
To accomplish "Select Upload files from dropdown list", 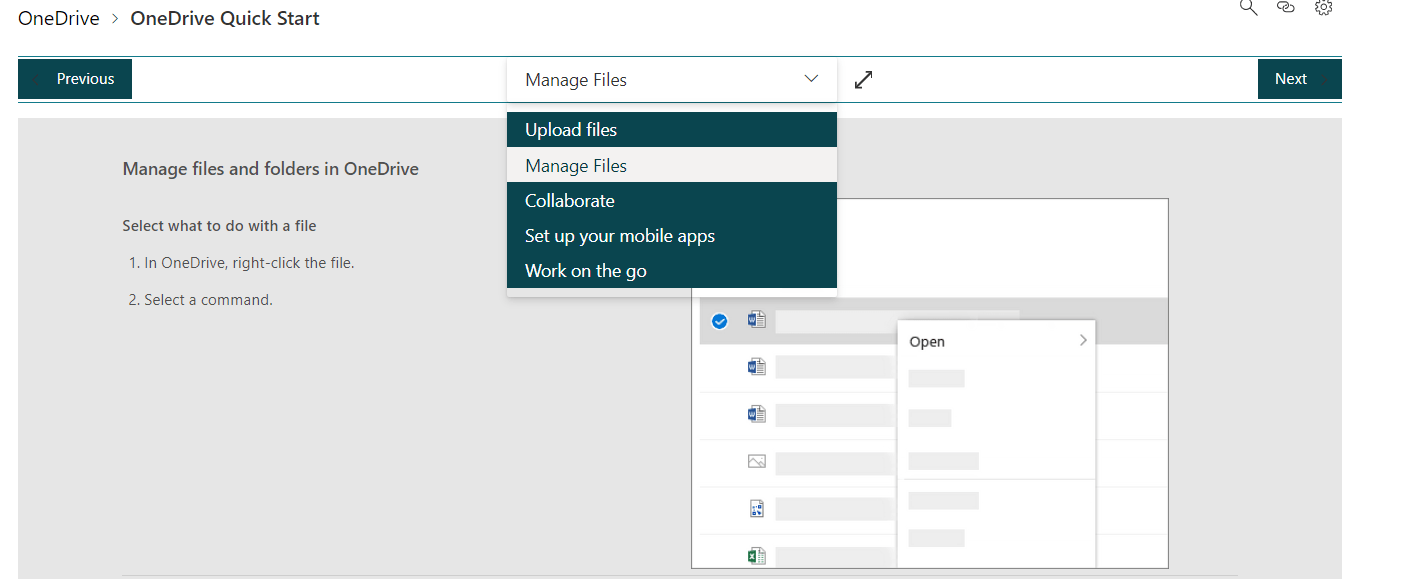I will click(x=671, y=130).
